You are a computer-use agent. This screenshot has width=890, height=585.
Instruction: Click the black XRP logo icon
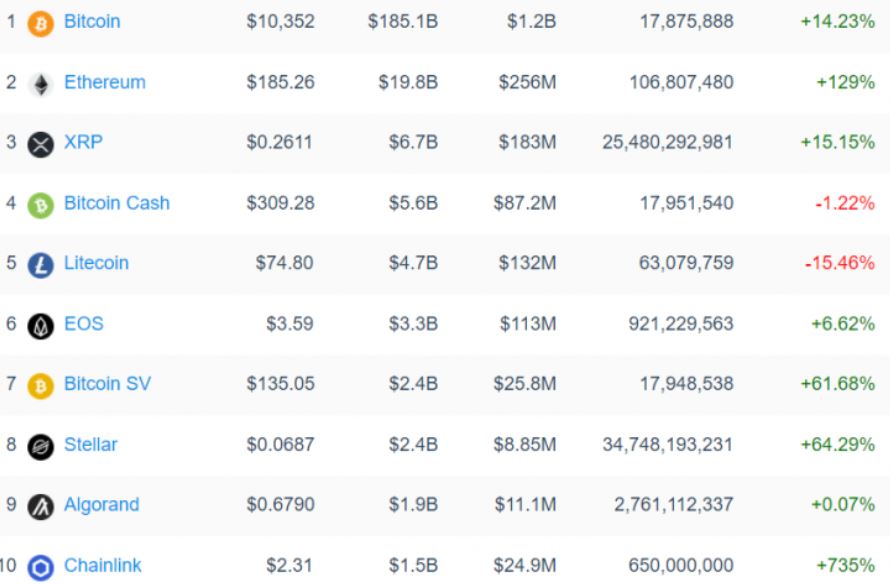tap(41, 144)
